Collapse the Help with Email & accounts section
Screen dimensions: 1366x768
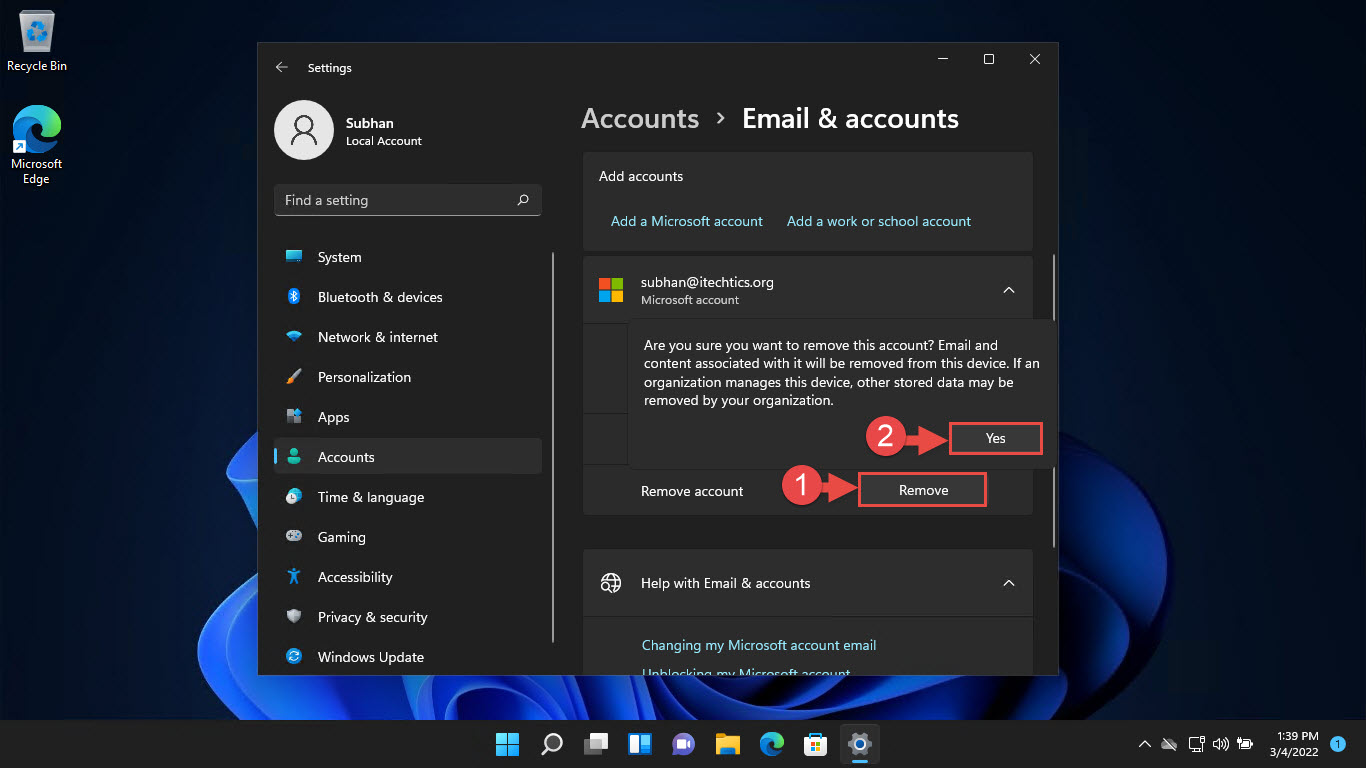tap(1009, 583)
